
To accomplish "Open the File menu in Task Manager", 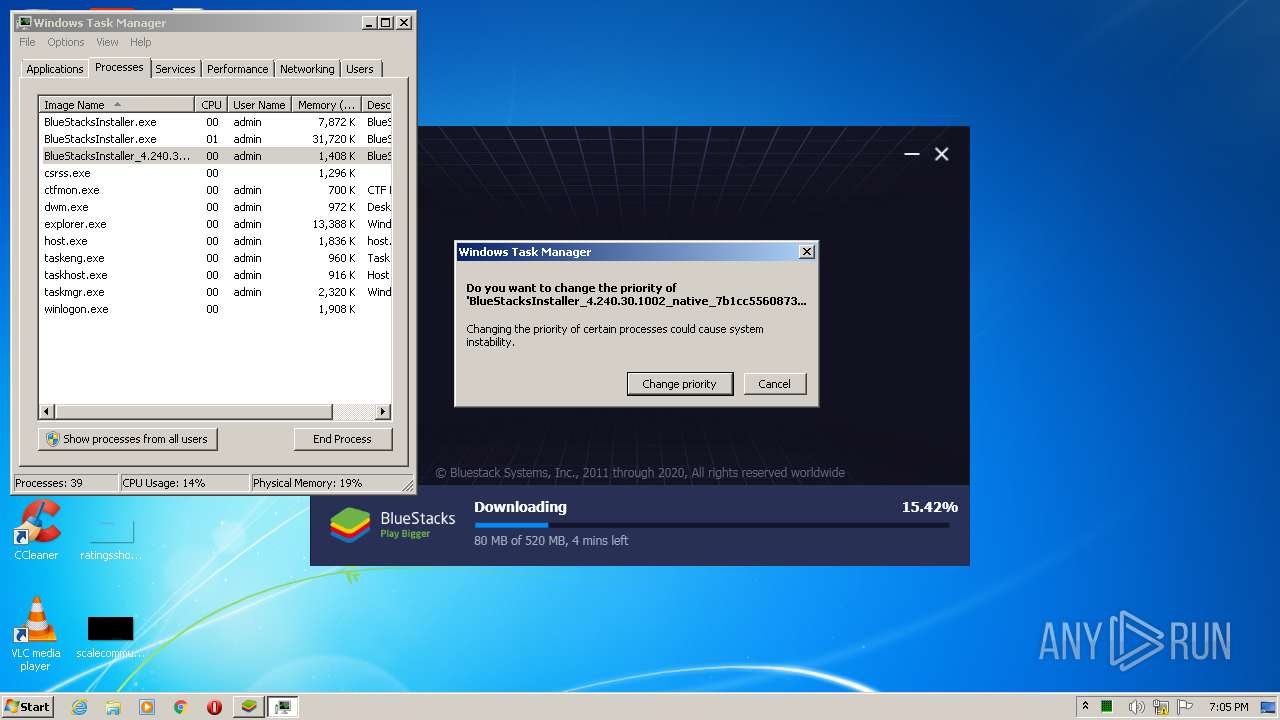I will [x=27, y=42].
